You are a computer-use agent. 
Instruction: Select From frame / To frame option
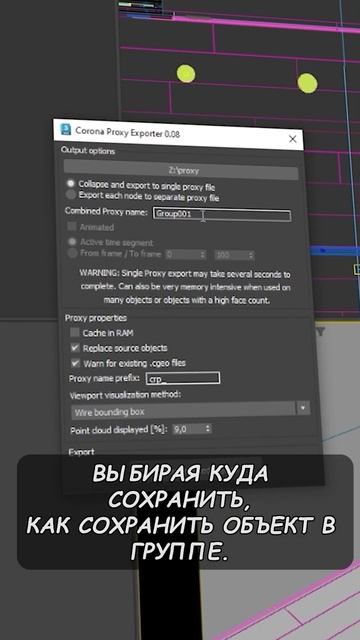pos(72,253)
